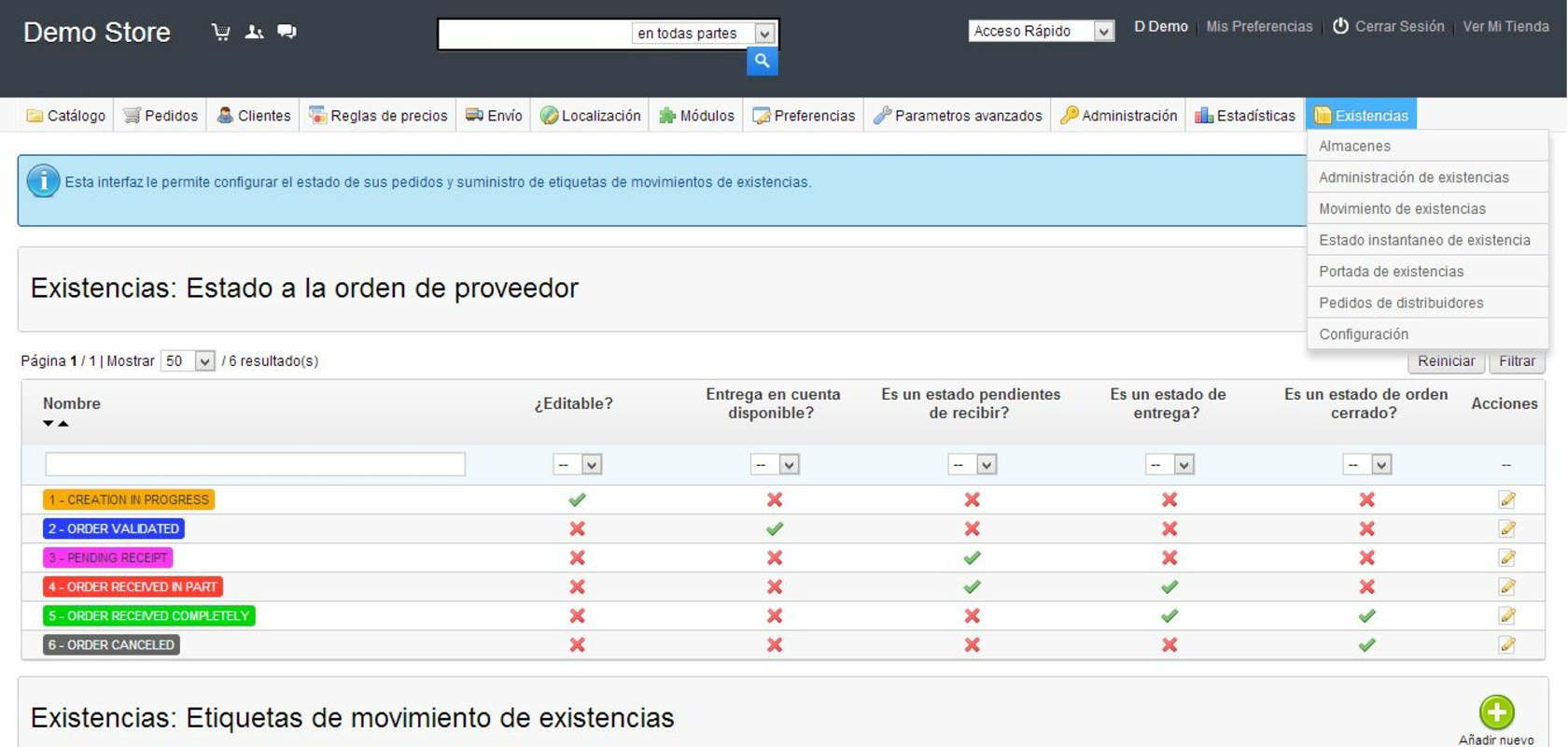The height and width of the screenshot is (747, 1568).
Task: Open the ¿Editable? filter dropdown
Action: tap(577, 464)
